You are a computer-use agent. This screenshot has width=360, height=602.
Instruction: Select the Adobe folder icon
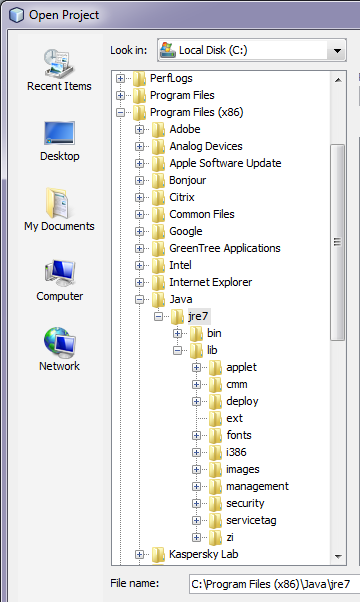click(x=158, y=129)
